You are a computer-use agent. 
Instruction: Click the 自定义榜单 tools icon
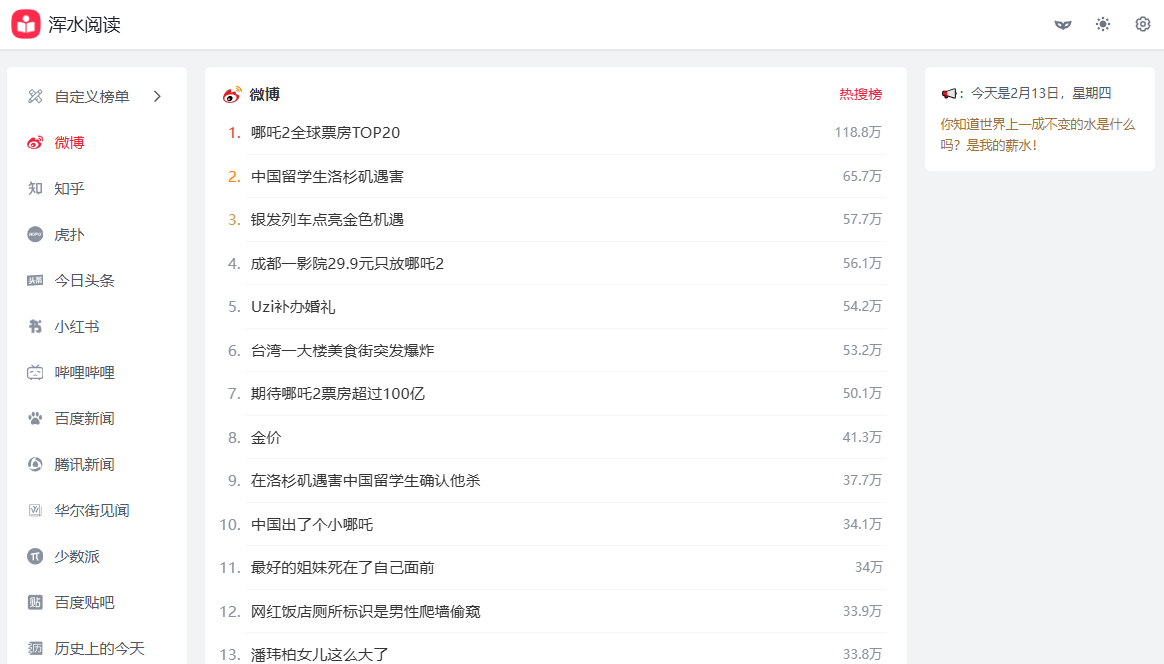[x=35, y=97]
